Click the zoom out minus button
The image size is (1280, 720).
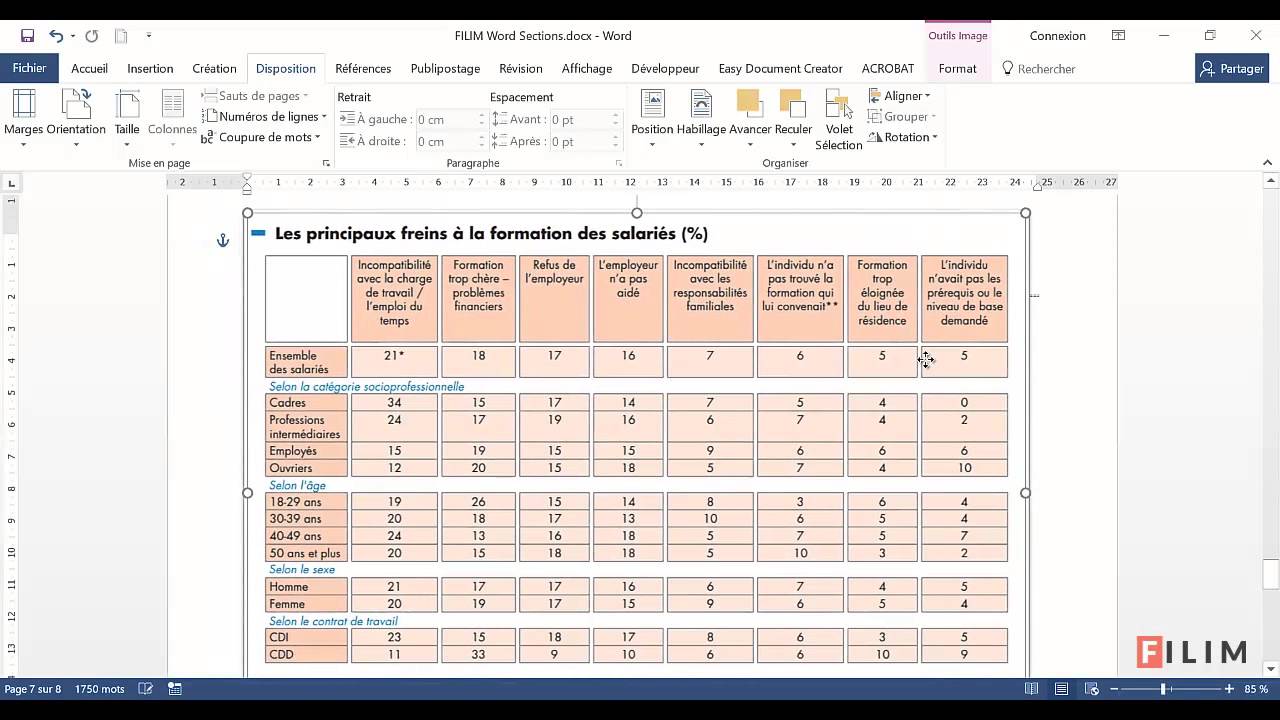[1115, 689]
